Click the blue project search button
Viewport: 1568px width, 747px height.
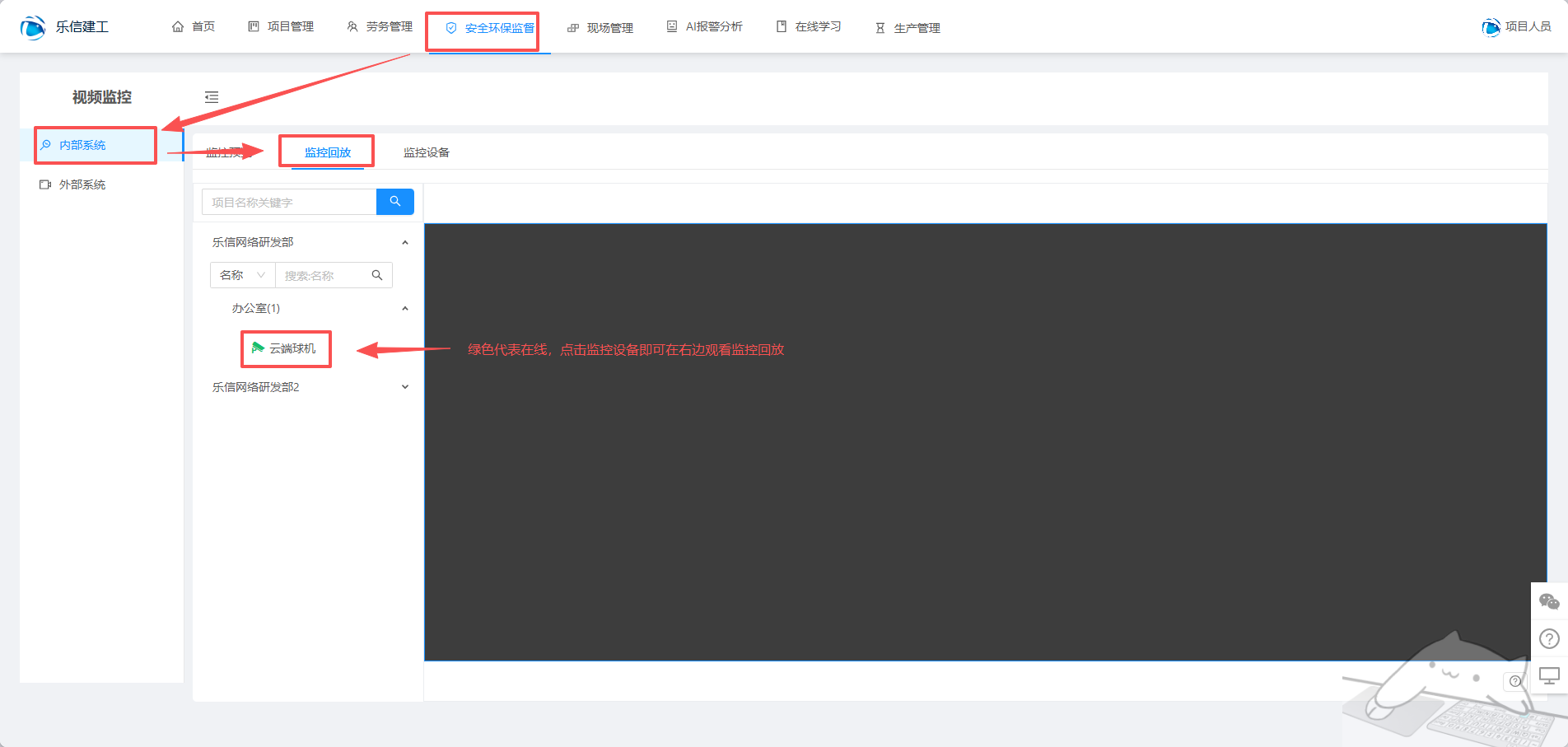tap(395, 202)
